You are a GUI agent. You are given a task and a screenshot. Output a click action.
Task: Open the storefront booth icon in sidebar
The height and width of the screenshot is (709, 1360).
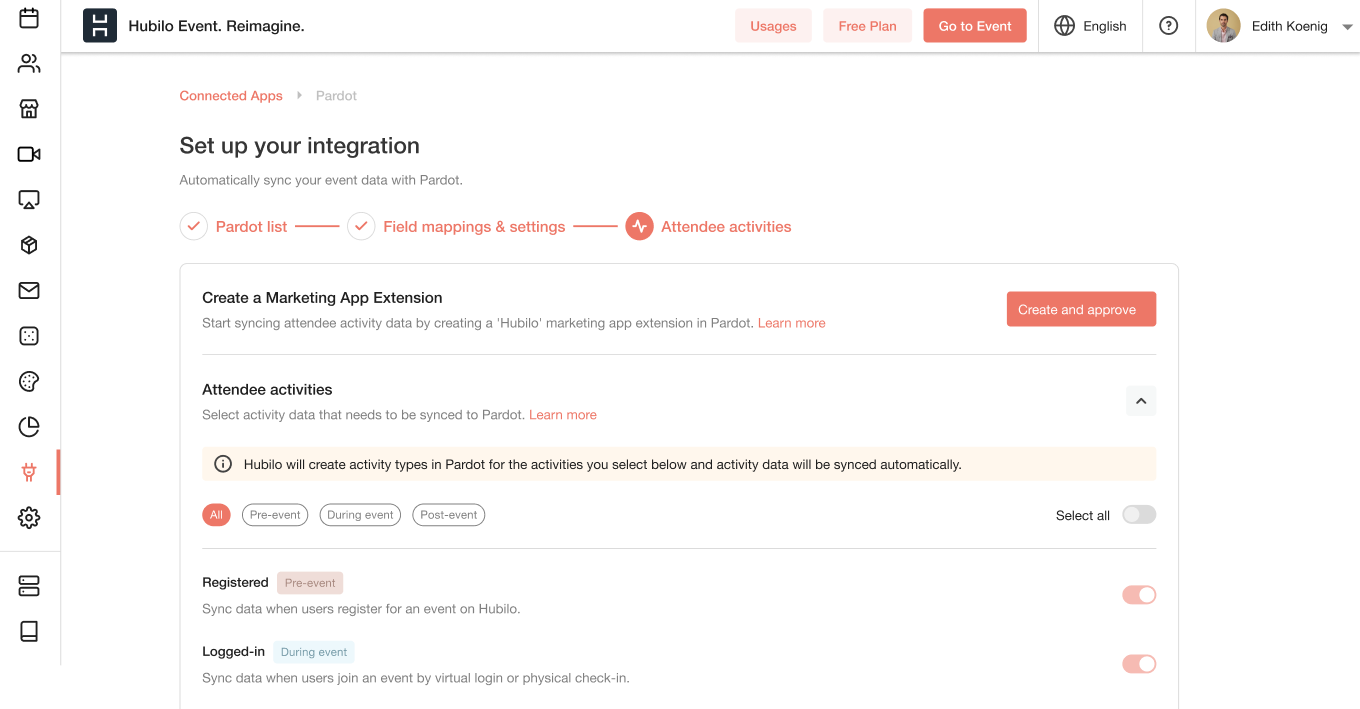29,109
